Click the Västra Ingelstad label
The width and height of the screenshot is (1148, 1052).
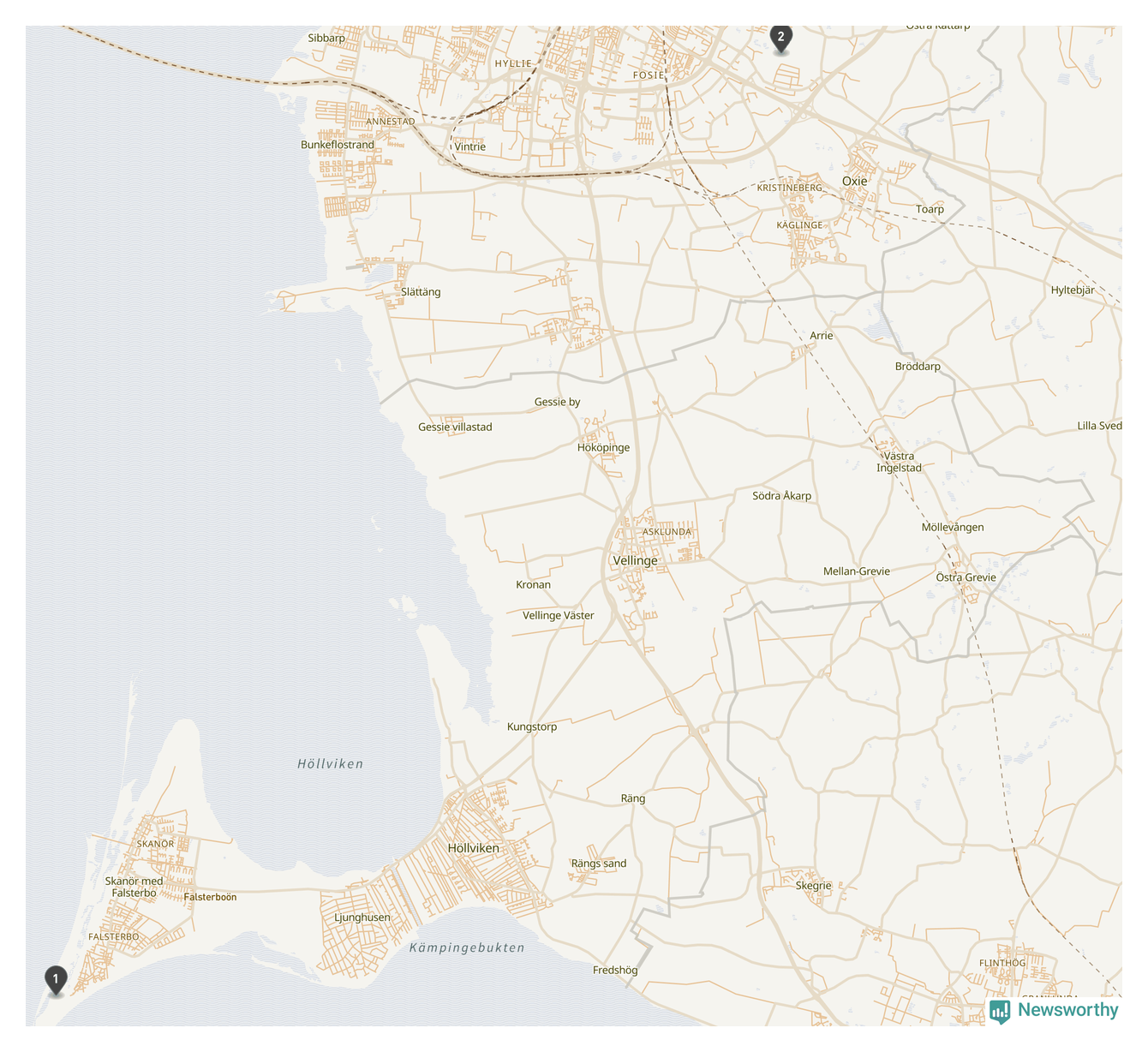pos(899,462)
